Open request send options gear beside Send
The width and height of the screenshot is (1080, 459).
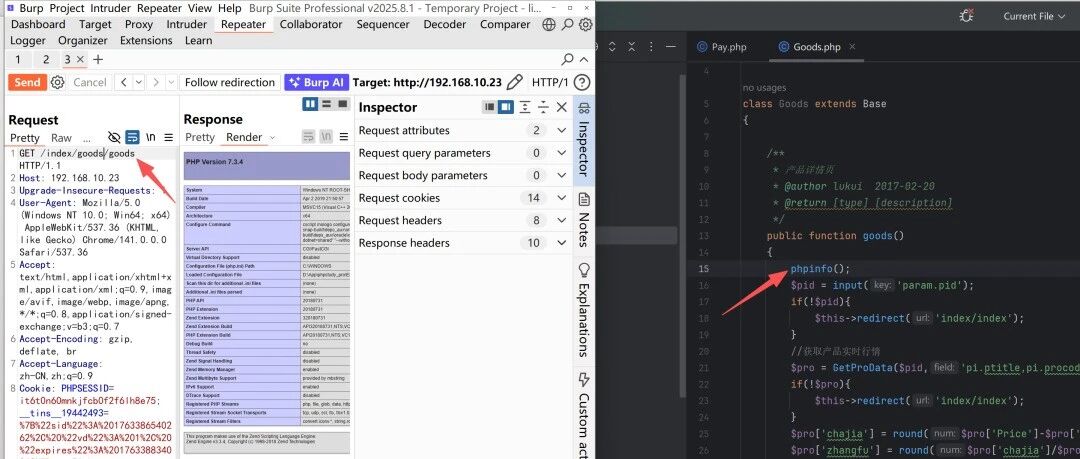(x=58, y=83)
